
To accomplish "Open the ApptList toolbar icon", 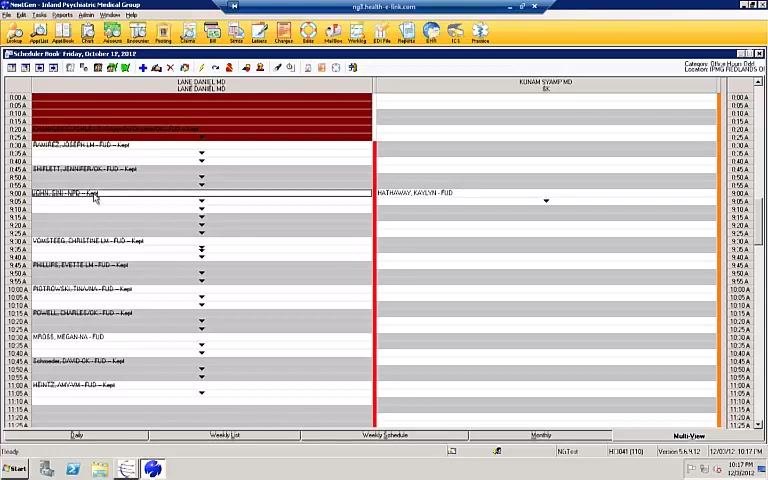I will coord(39,33).
